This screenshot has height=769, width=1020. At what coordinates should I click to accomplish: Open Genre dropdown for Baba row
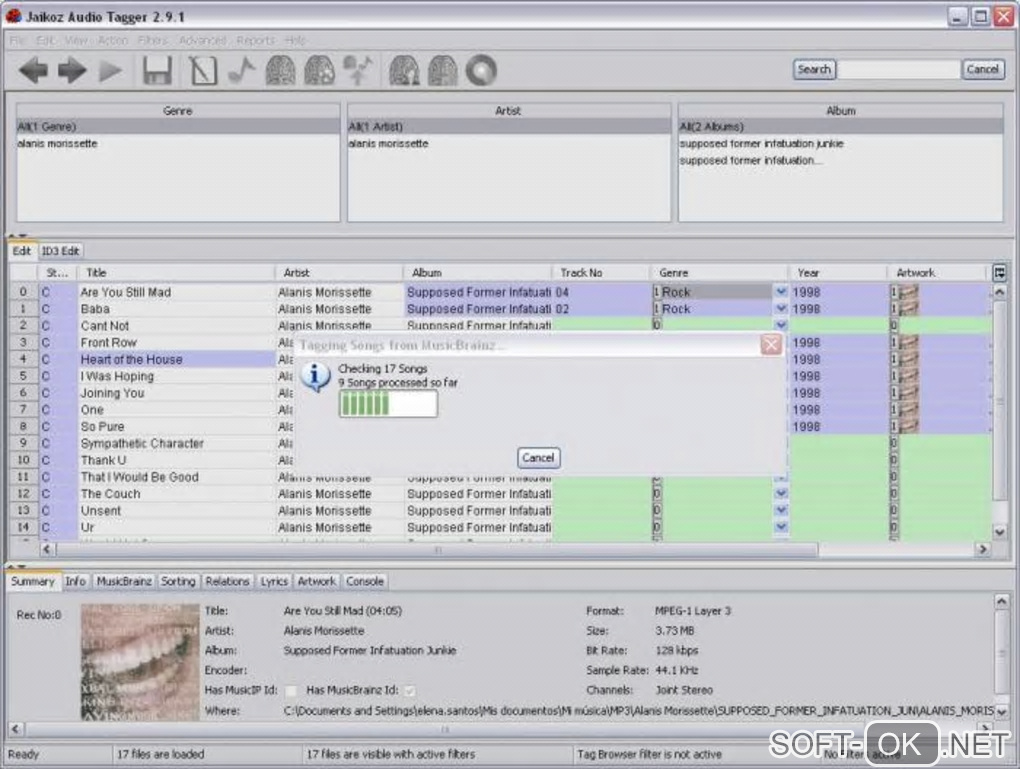[x=781, y=309]
